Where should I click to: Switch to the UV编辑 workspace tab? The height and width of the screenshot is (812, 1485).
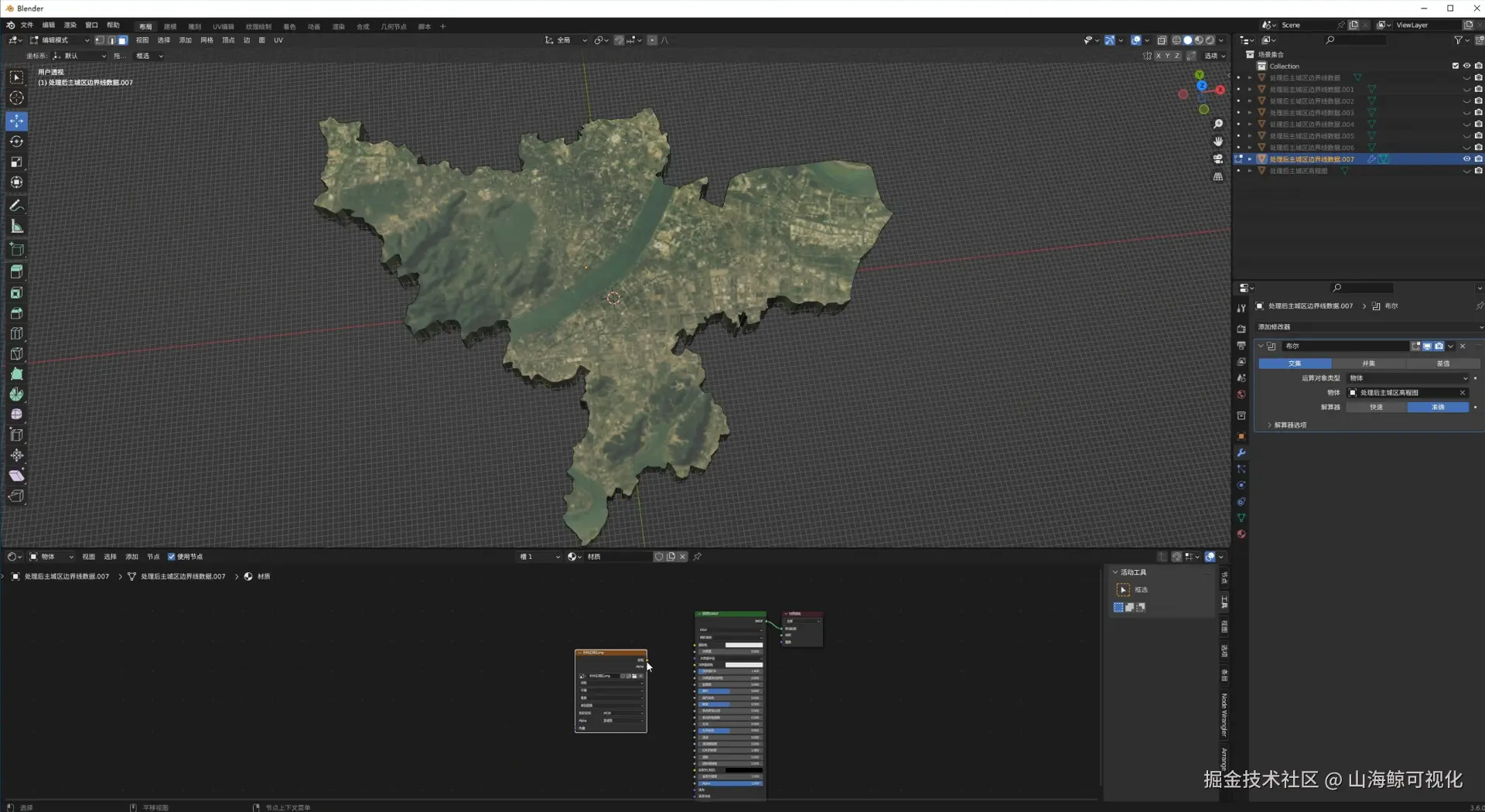click(223, 26)
